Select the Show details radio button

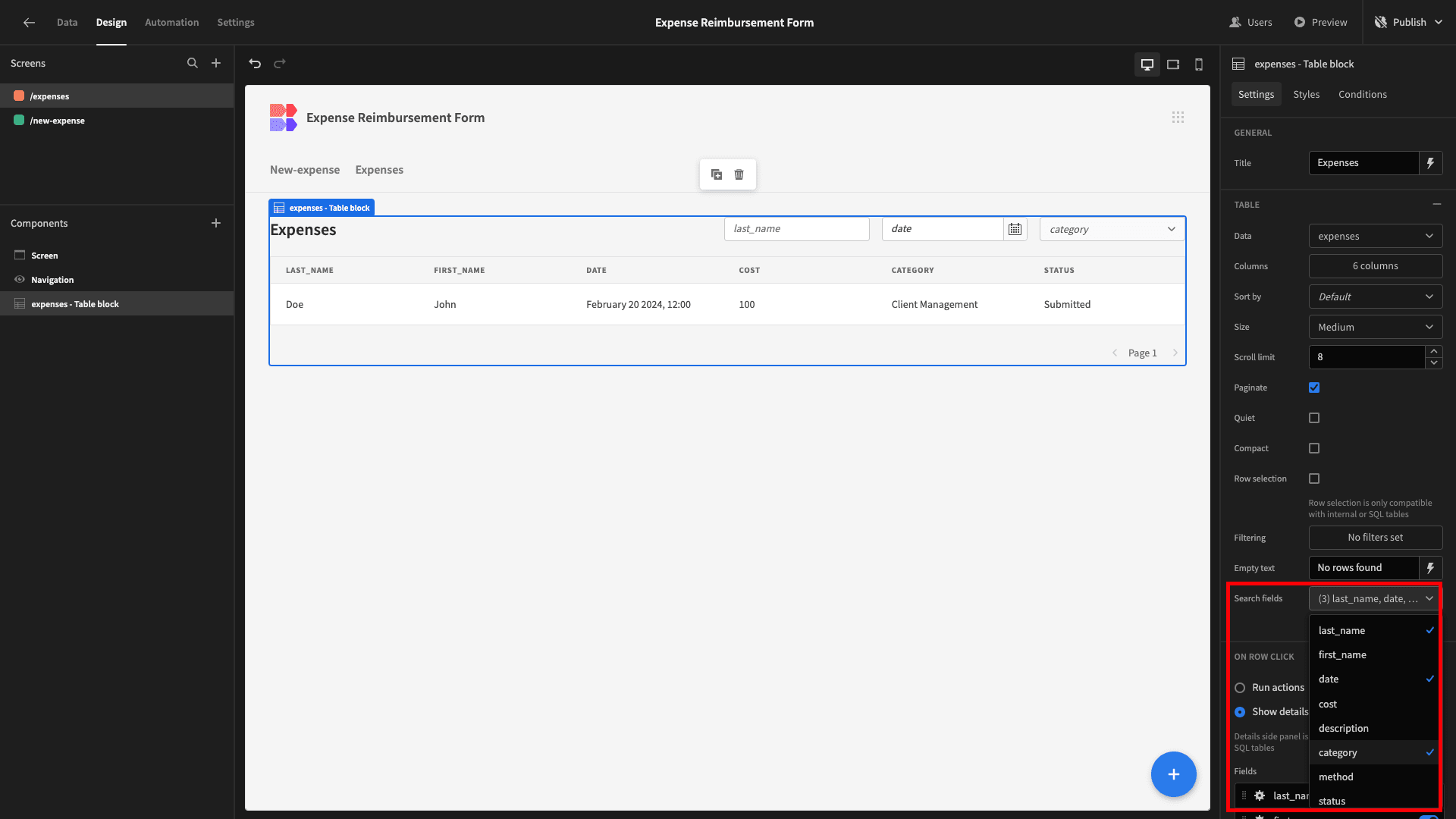[1240, 712]
